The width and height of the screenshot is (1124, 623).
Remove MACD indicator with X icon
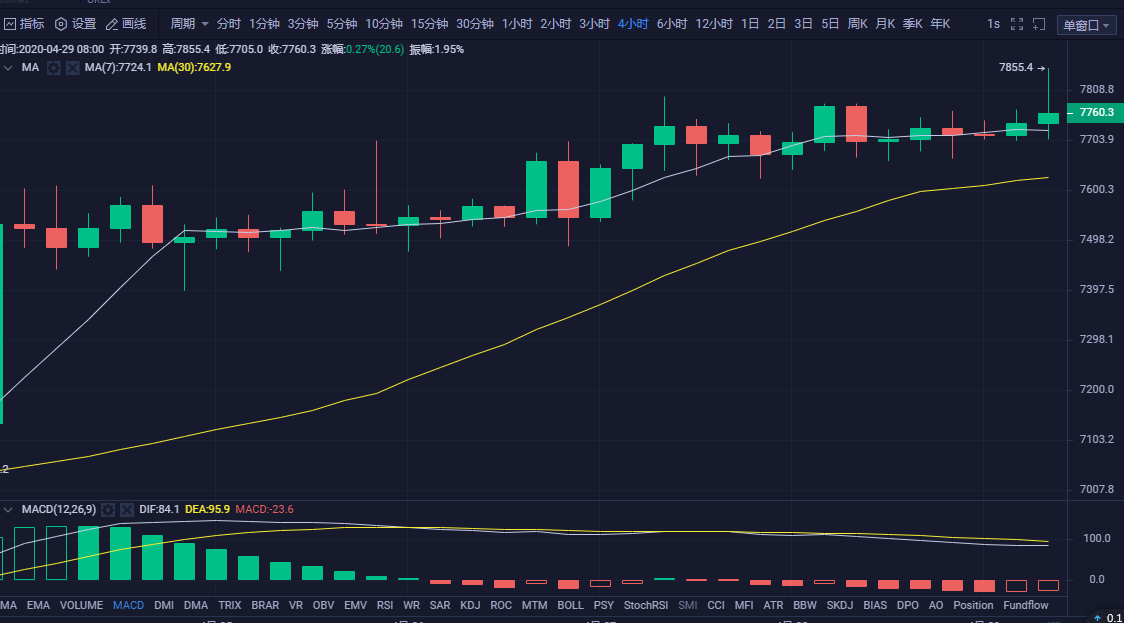[127, 510]
